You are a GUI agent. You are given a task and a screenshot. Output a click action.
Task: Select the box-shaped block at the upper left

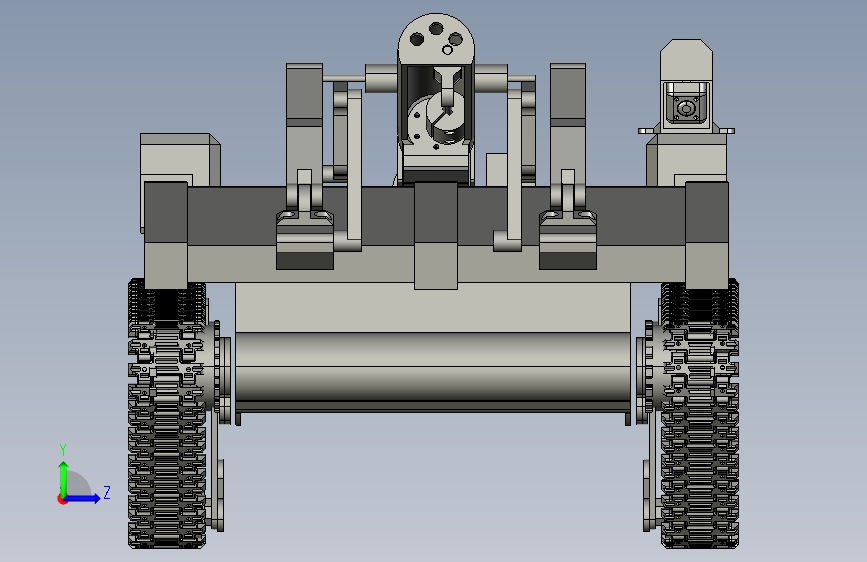pyautogui.click(x=180, y=160)
